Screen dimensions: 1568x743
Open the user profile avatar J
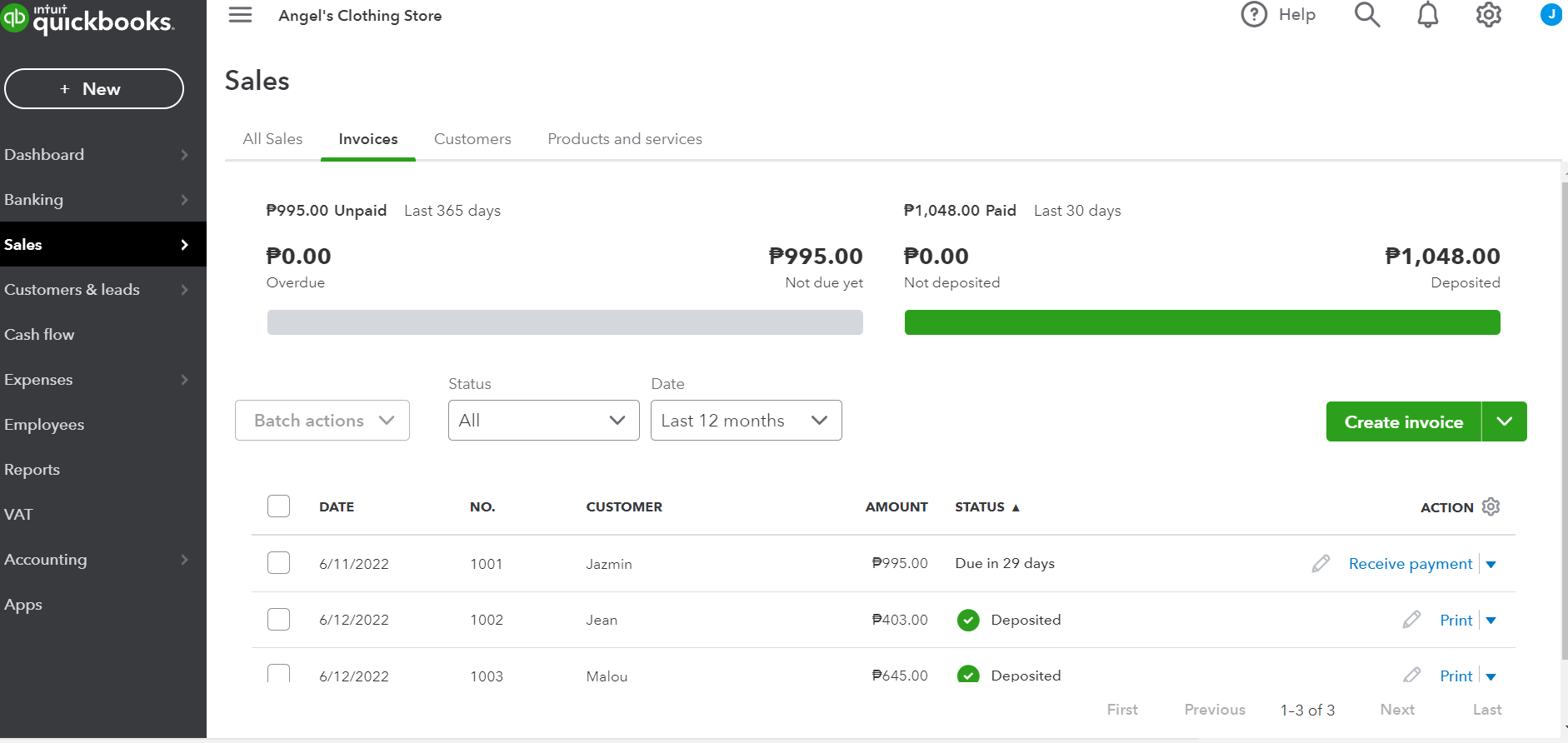pyautogui.click(x=1551, y=14)
